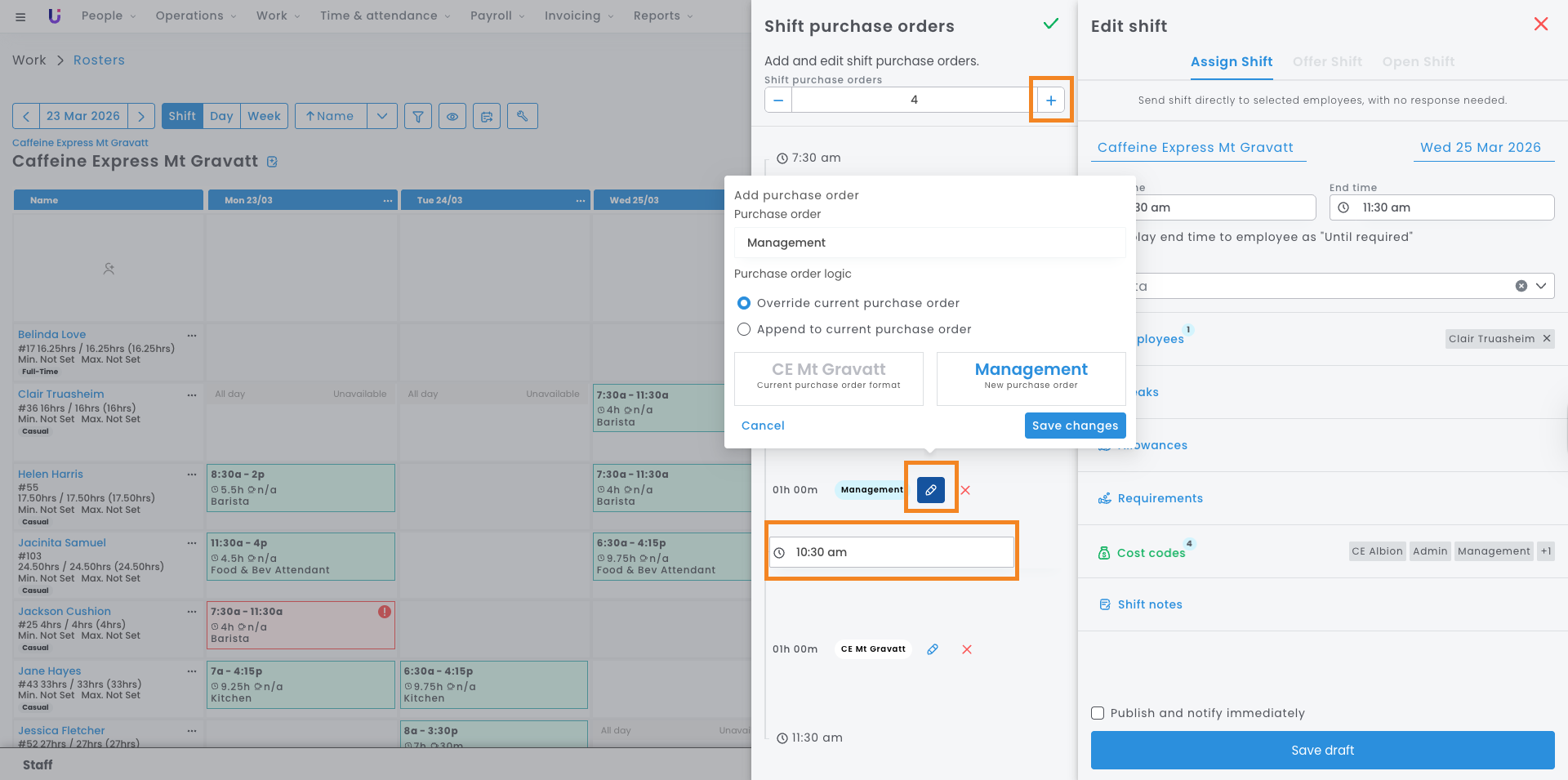This screenshot has width=1568, height=780.
Task: Open the Payroll menu dropdown
Action: tap(497, 16)
